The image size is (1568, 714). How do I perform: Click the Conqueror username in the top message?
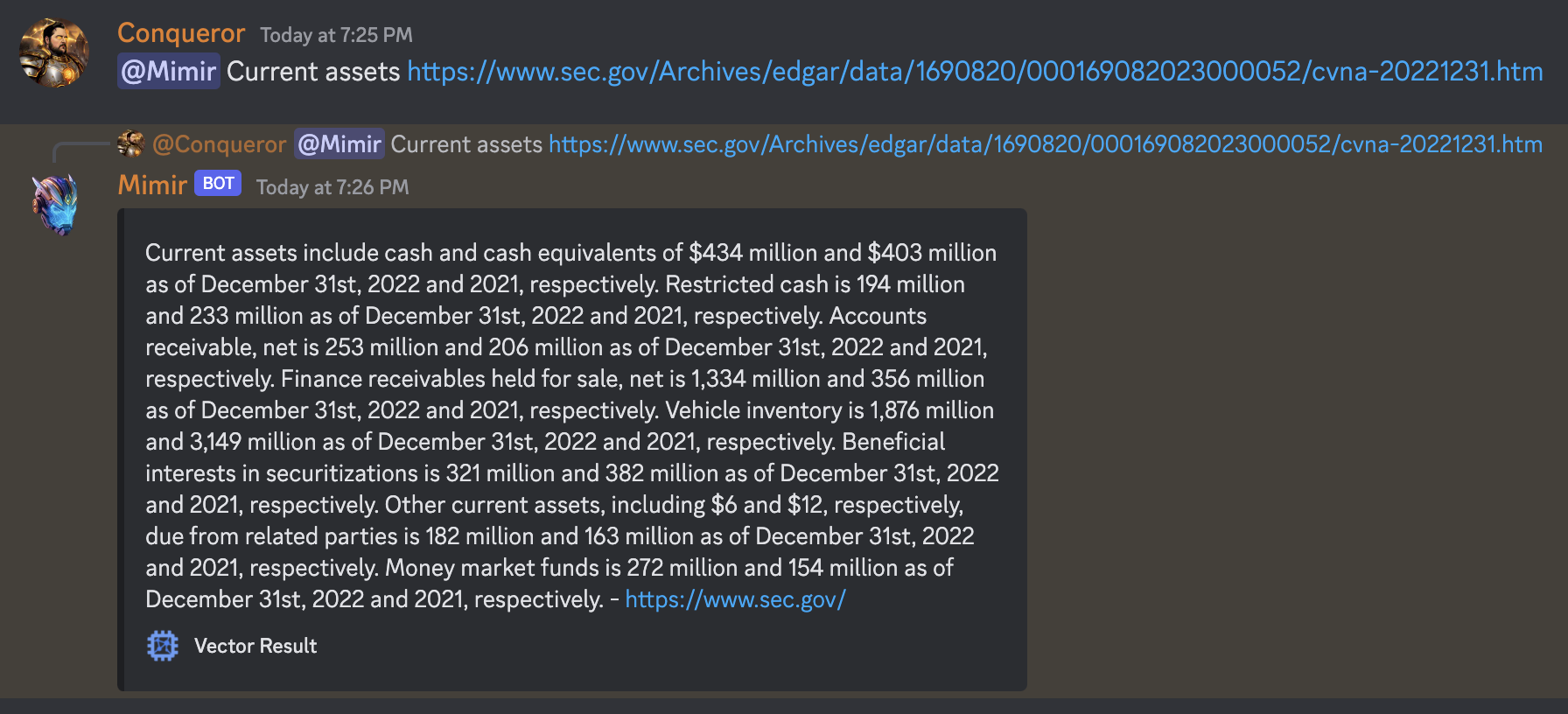181,33
